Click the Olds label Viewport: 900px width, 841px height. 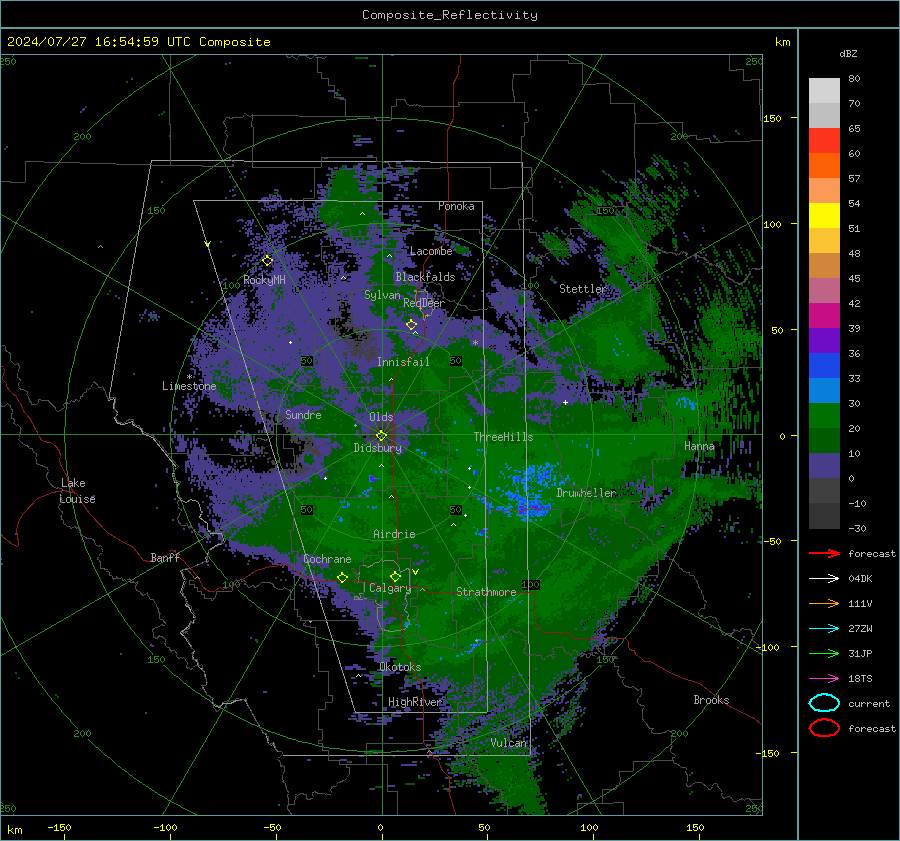pyautogui.click(x=381, y=417)
